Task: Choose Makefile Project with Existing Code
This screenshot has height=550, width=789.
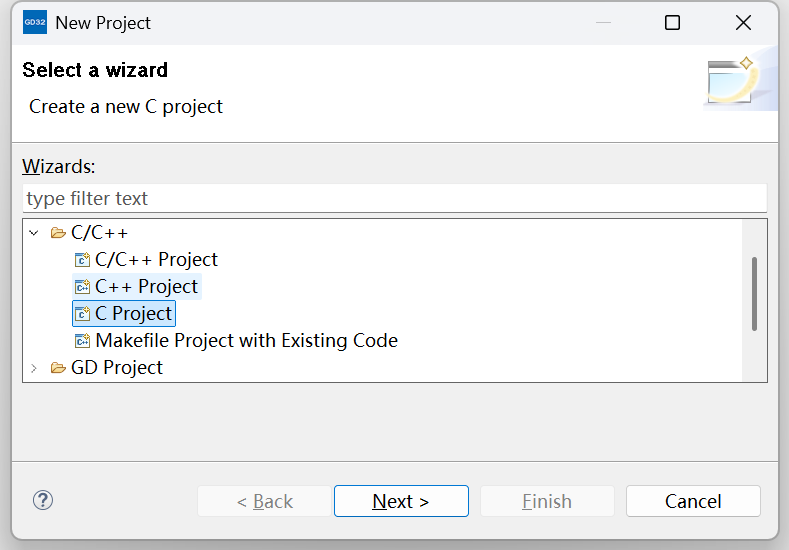Action: coord(246,341)
